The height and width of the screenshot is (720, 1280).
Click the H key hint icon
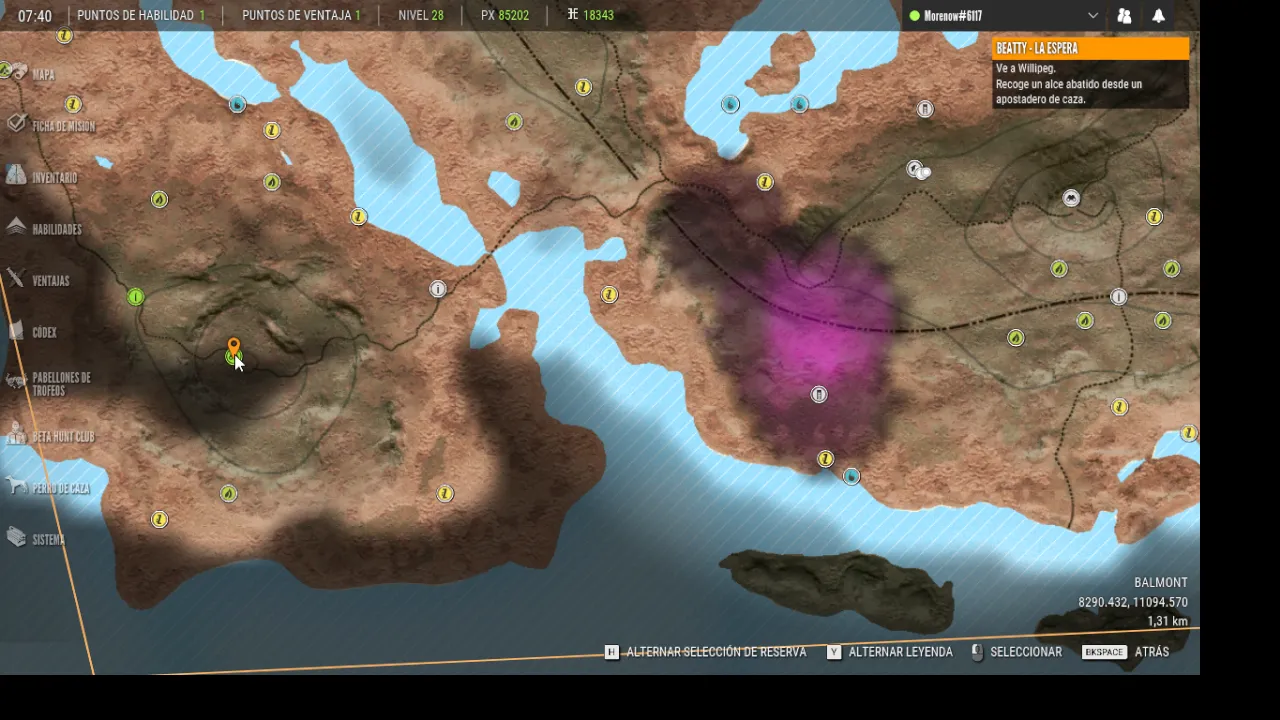(x=612, y=652)
